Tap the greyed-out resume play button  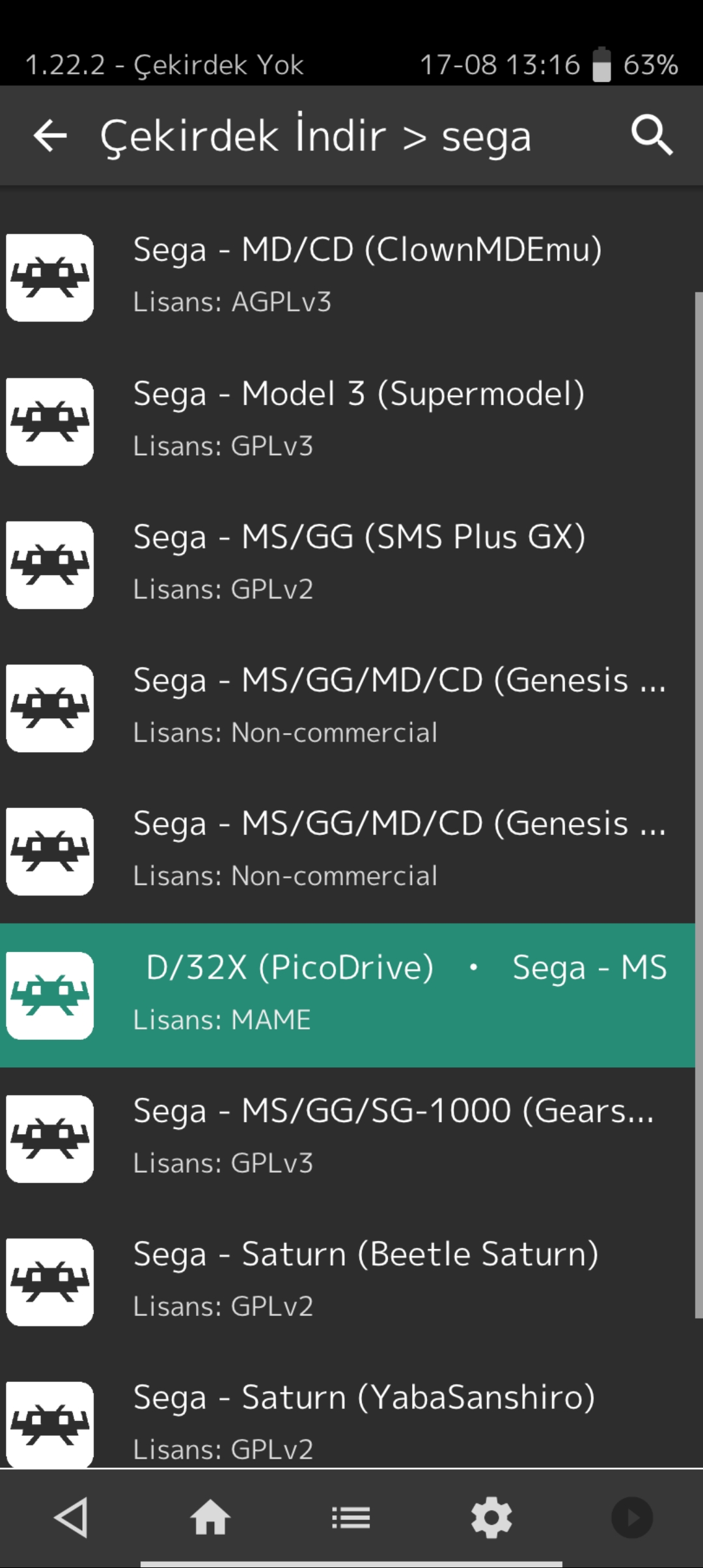632,1517
